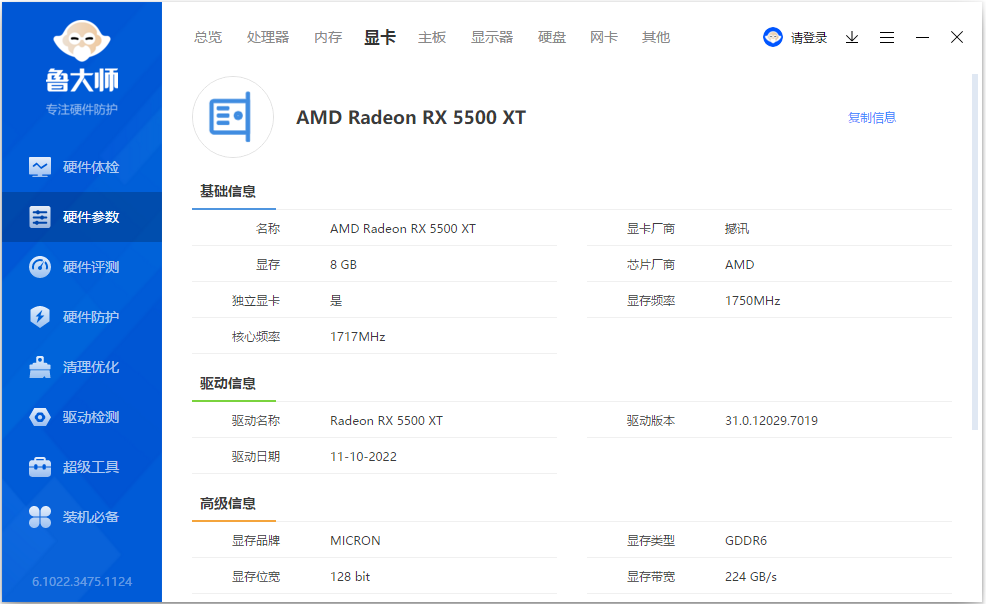Viewport: 987px width, 608px height.
Task: Click the 驱动版本 field label
Action: [651, 421]
